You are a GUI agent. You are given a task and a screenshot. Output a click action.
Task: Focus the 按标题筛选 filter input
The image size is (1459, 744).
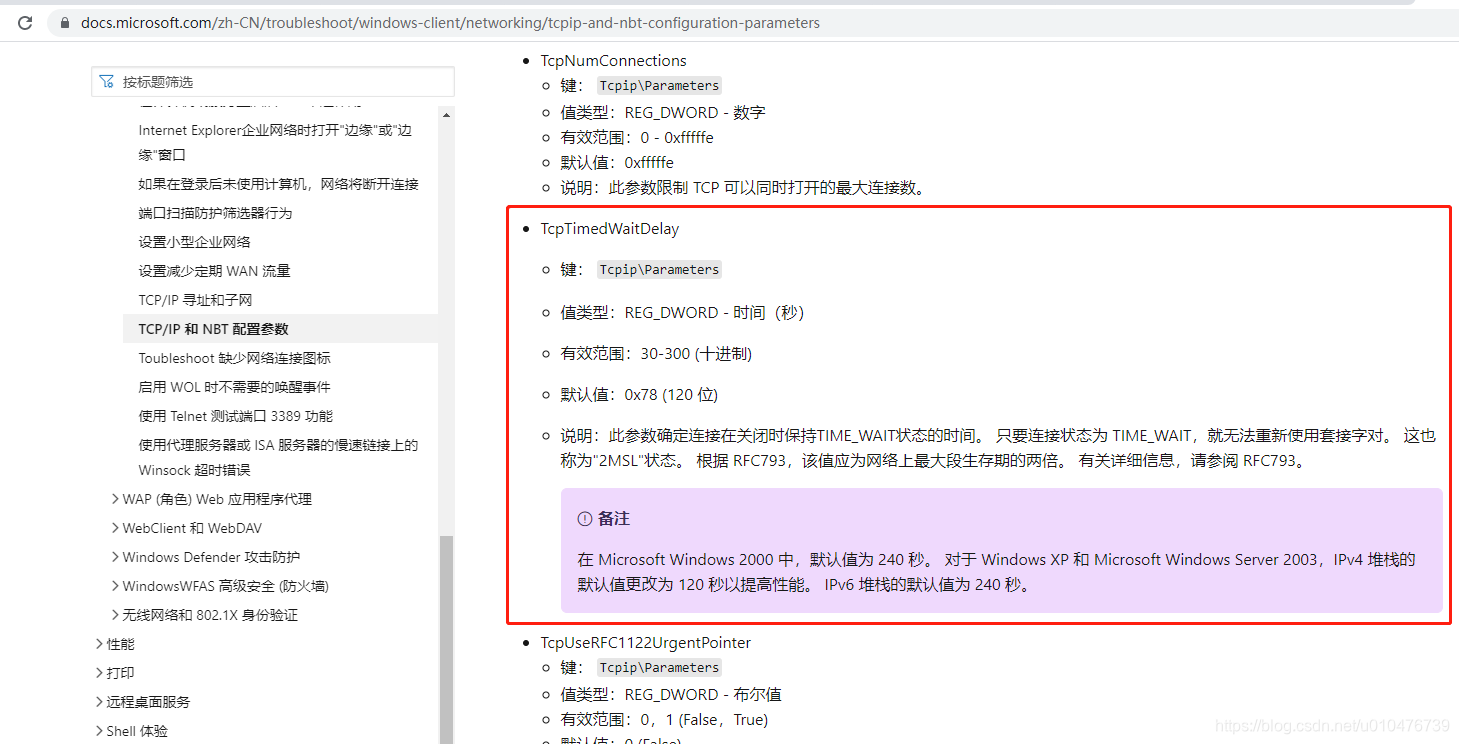(x=273, y=82)
